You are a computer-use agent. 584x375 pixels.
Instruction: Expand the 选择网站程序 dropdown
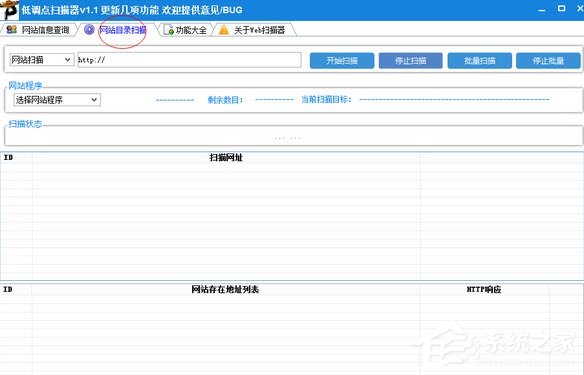tap(57, 100)
